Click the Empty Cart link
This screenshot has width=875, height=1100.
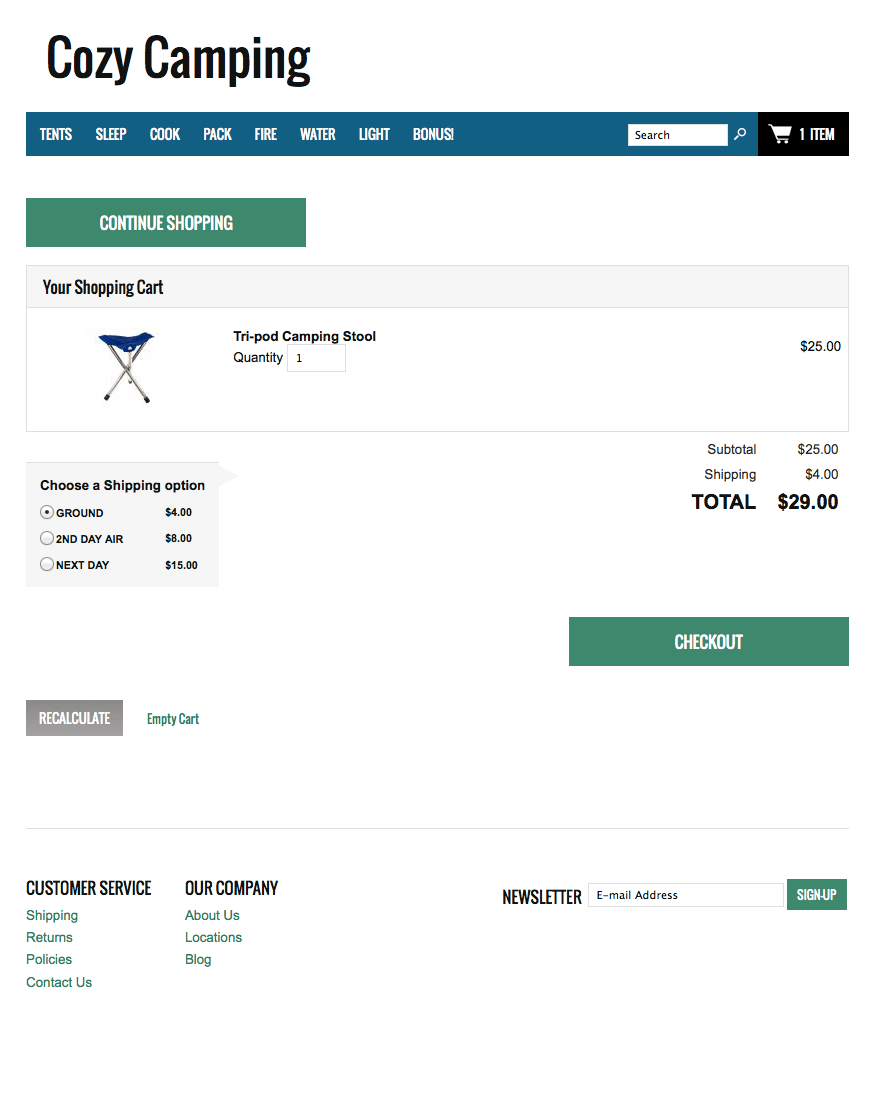pos(173,719)
